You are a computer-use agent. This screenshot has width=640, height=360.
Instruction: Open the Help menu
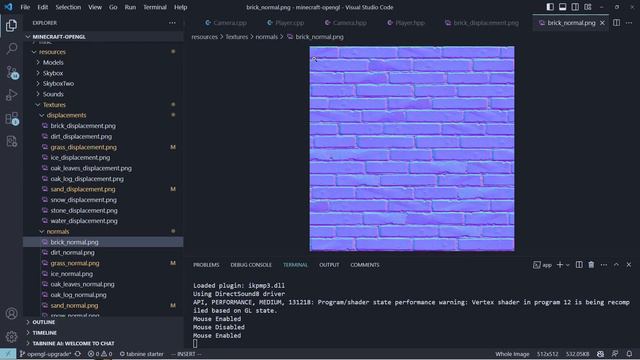click(180, 7)
